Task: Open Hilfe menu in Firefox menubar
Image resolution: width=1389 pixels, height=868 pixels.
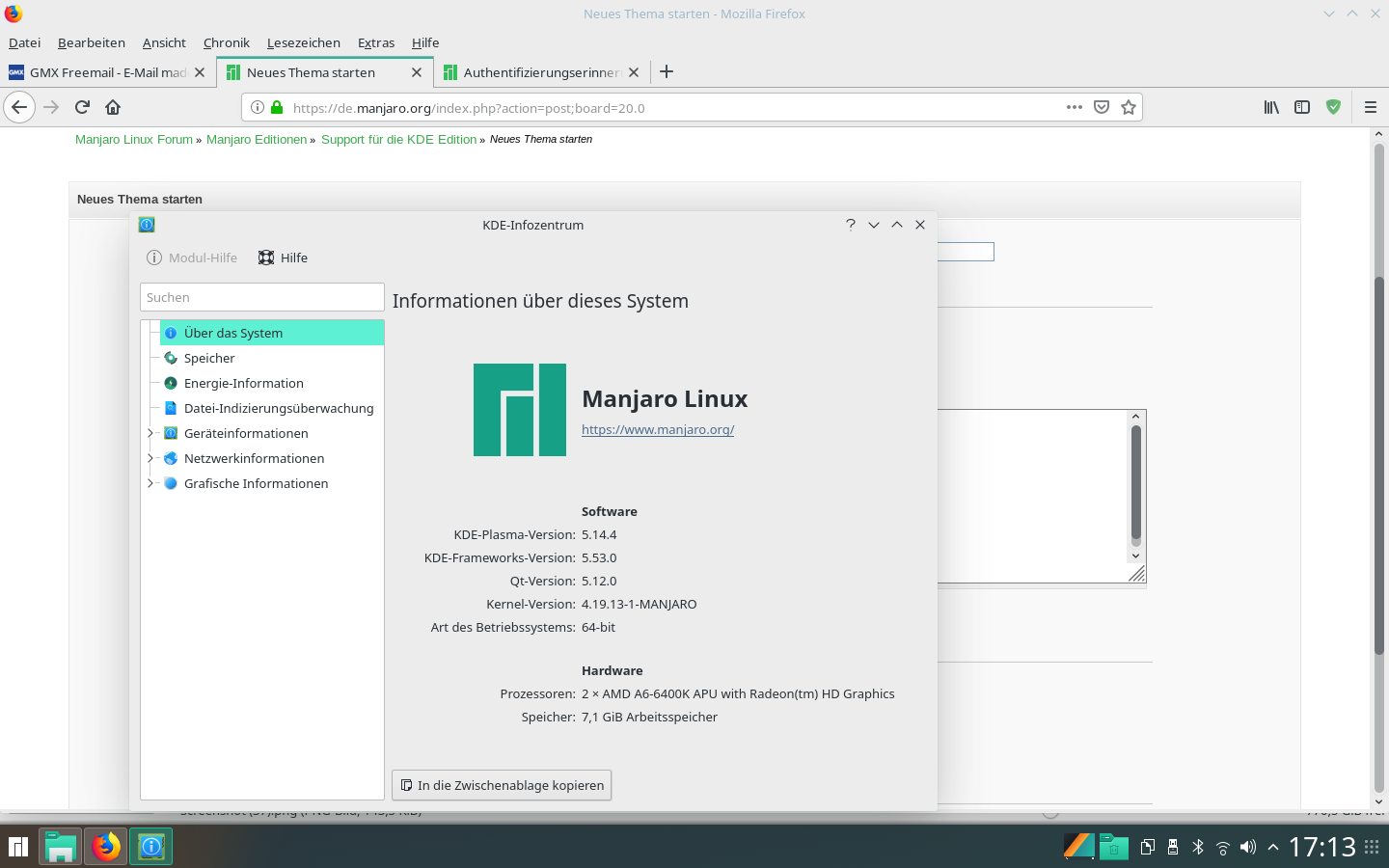Action: pyautogui.click(x=425, y=42)
